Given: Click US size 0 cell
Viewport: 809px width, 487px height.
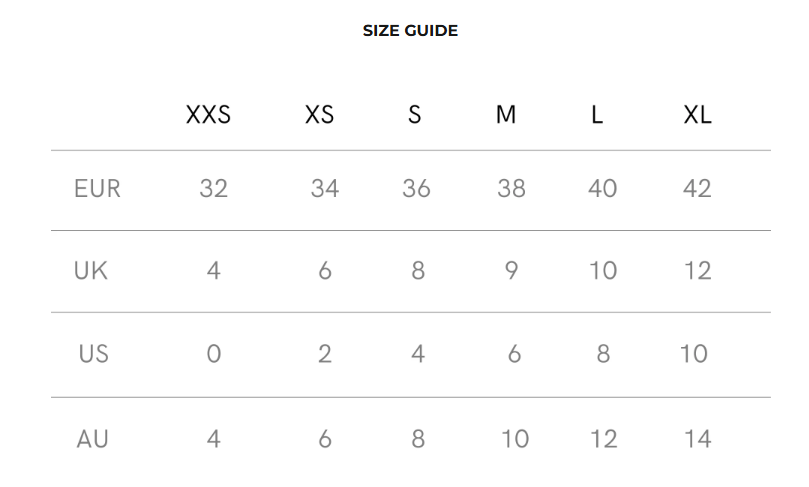Looking at the screenshot, I should pos(214,354).
